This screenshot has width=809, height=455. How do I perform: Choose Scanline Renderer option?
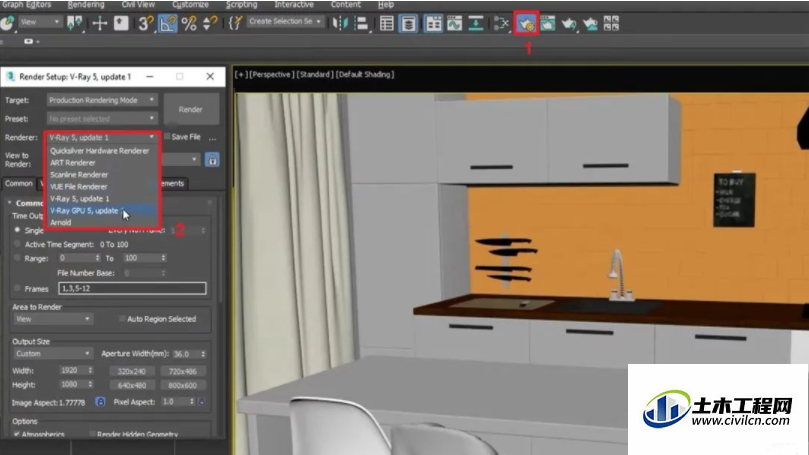102,174
